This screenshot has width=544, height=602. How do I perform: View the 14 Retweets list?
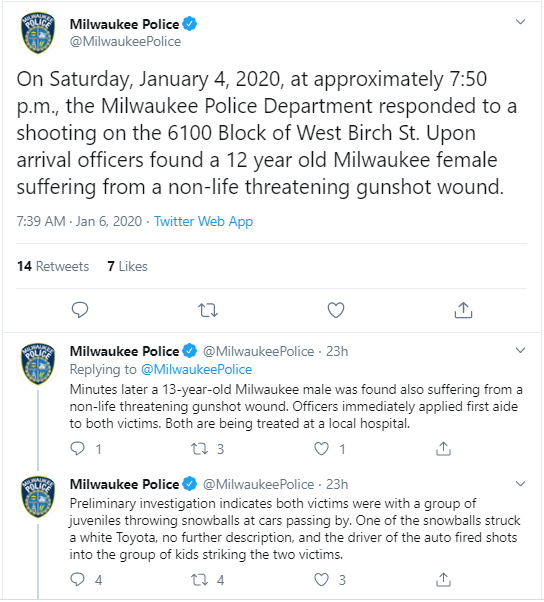point(53,266)
